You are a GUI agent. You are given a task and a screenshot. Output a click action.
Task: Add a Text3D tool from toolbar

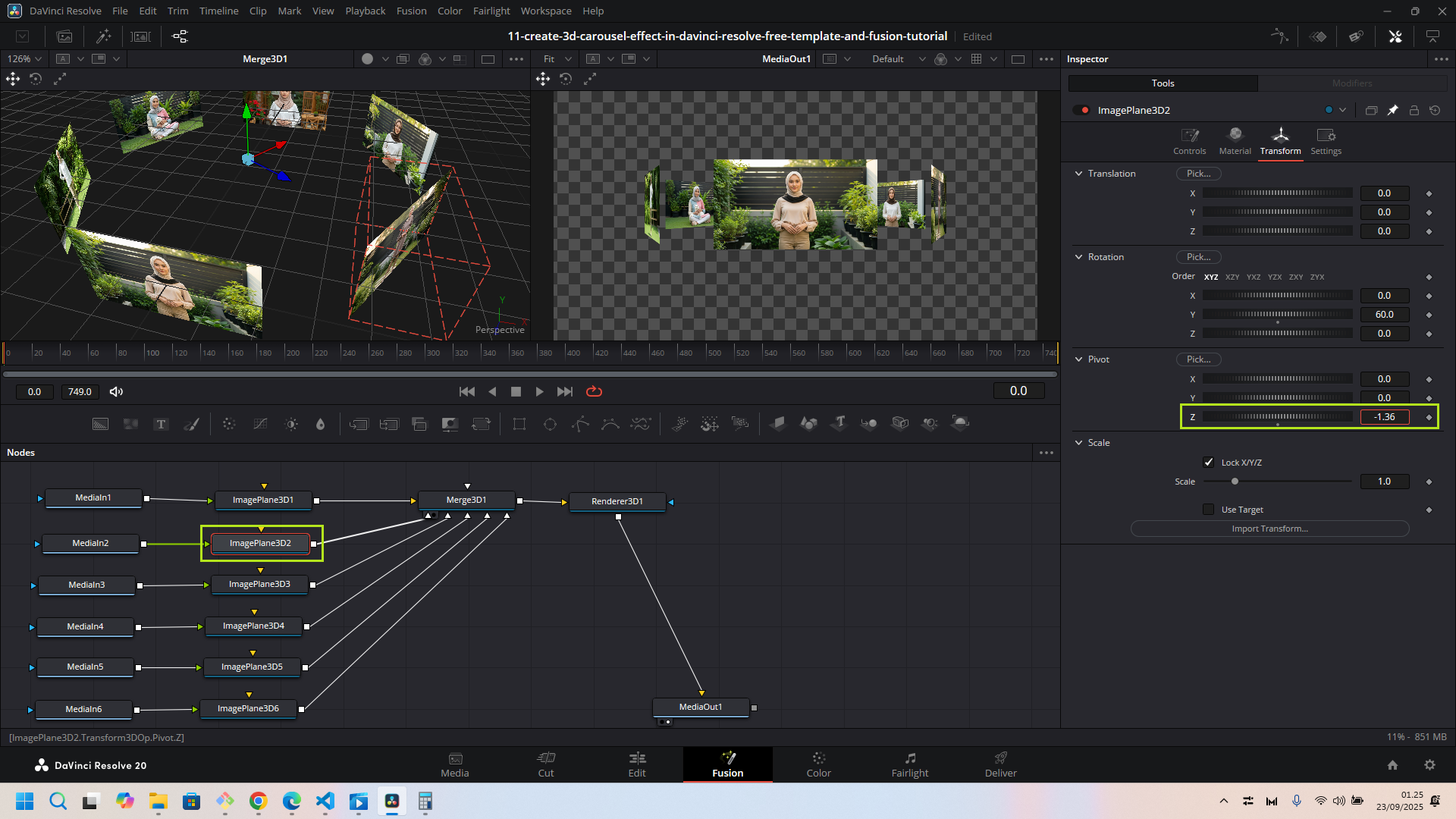tap(839, 423)
